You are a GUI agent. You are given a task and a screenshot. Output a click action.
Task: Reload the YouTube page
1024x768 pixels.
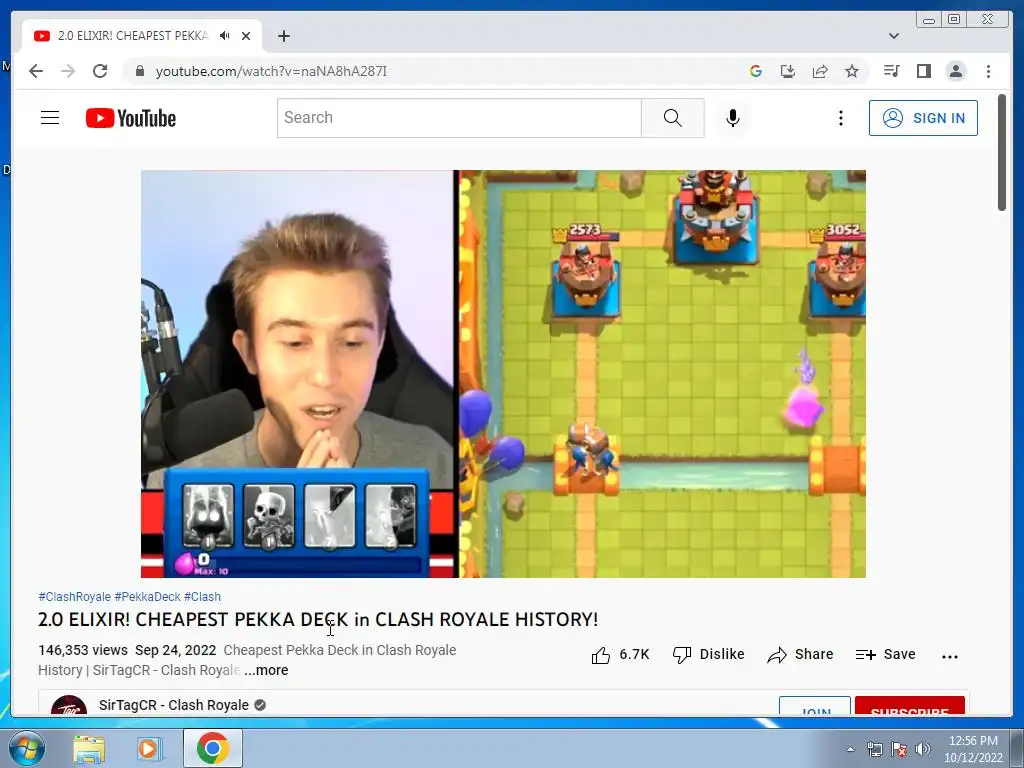click(x=100, y=71)
